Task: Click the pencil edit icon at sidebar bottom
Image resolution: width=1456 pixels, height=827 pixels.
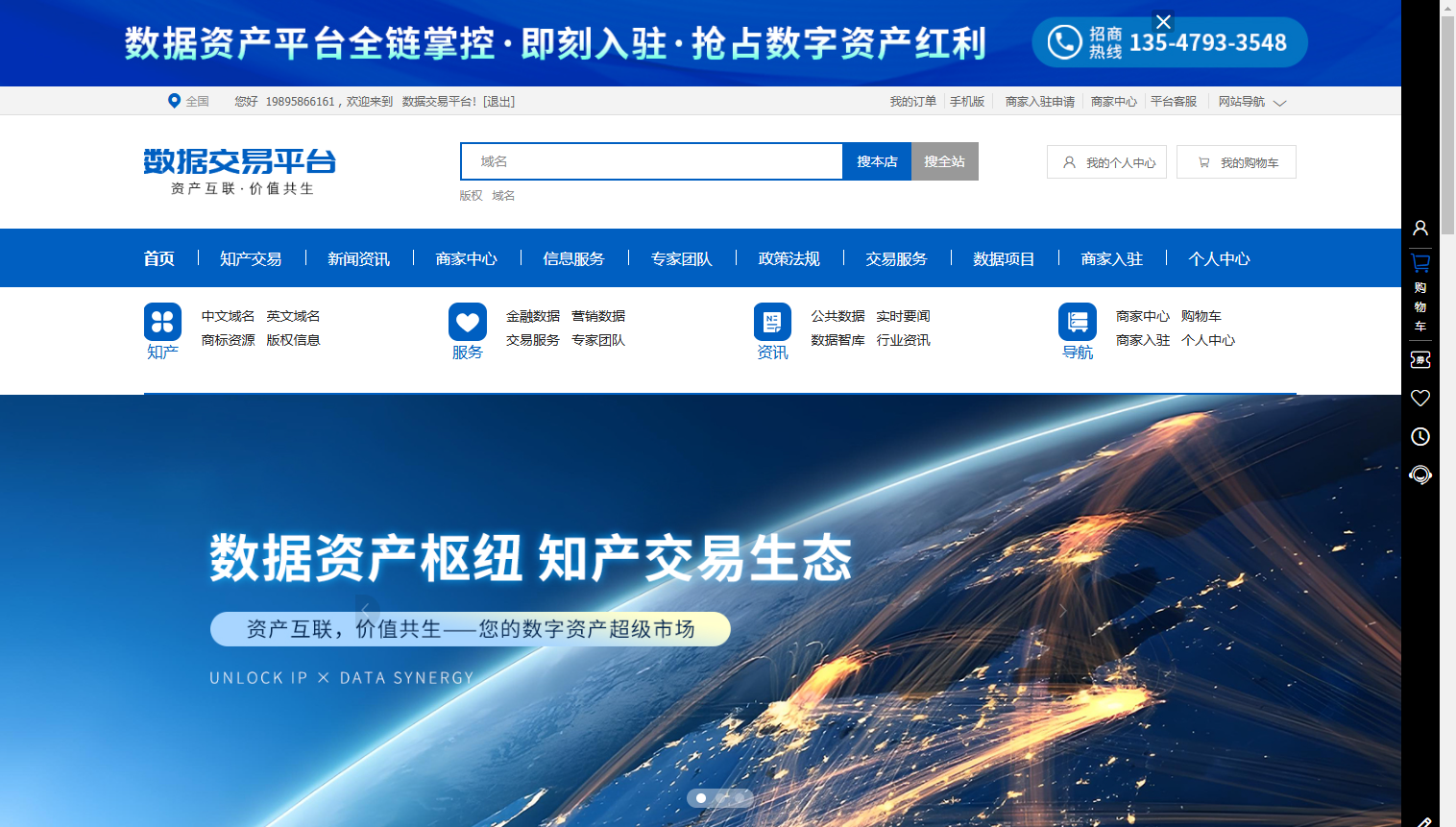Action: point(1423,822)
